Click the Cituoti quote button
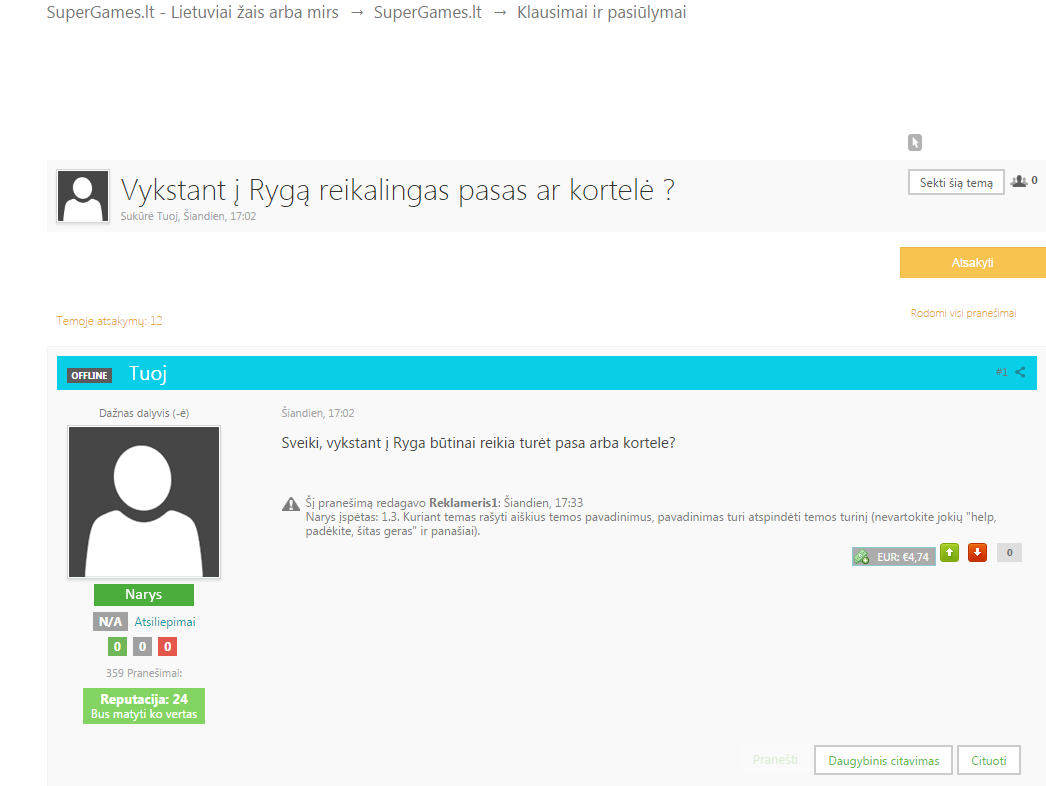The width and height of the screenshot is (1046, 786). click(989, 760)
